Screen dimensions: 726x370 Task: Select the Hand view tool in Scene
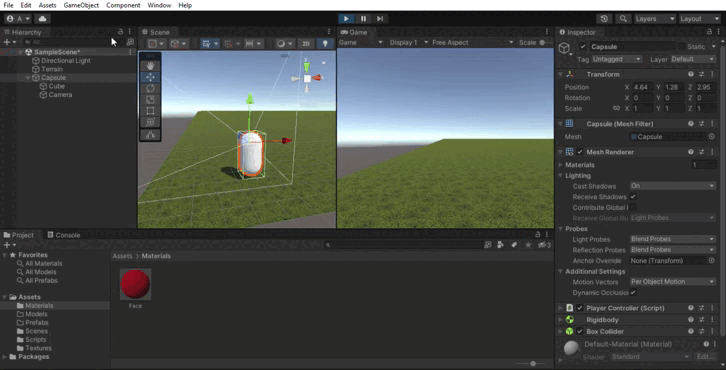click(x=150, y=66)
